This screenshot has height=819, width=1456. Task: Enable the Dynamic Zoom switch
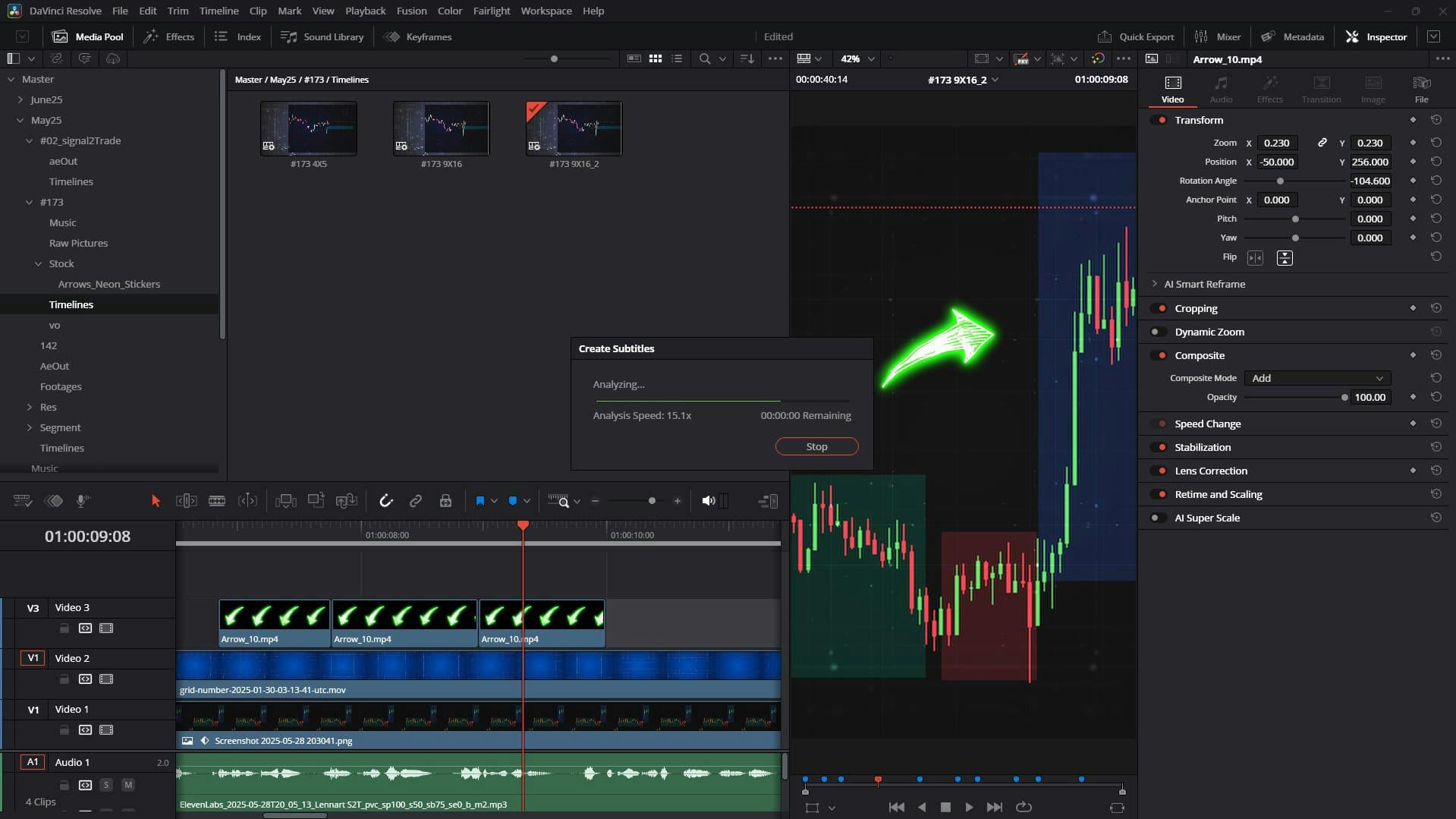[x=1159, y=332]
